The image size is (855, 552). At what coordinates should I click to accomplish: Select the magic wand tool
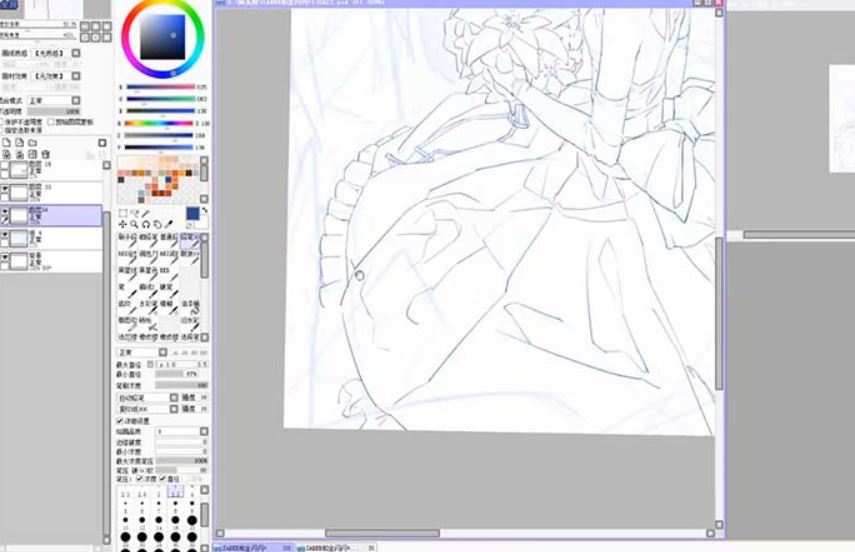(x=147, y=213)
